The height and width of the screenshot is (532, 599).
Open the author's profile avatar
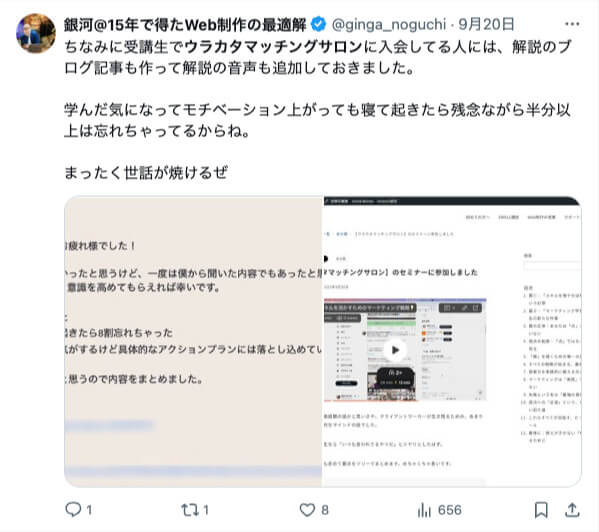pyautogui.click(x=36, y=33)
